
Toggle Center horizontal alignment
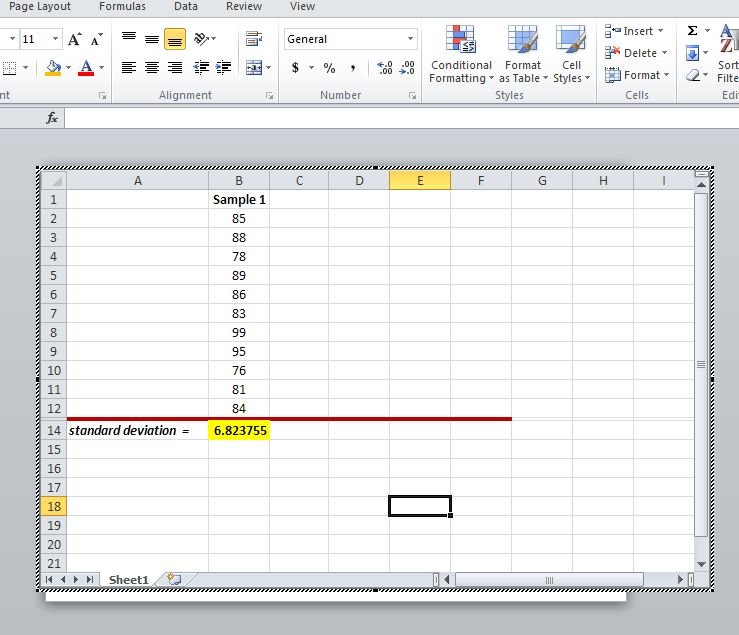click(152, 68)
